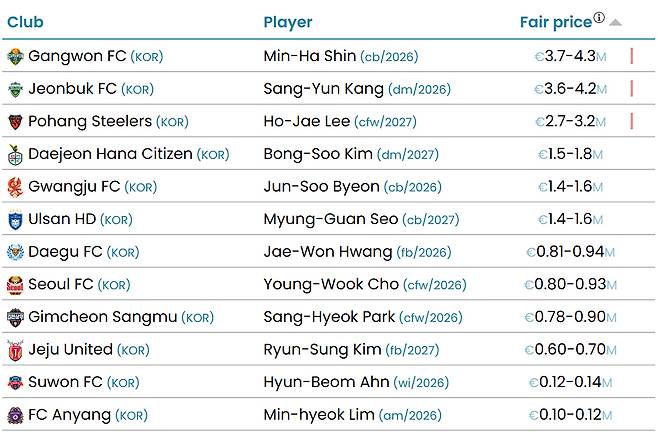Open Sang-Yun Kang player link
Image resolution: width=658 pixels, height=436 pixels.
tap(323, 89)
